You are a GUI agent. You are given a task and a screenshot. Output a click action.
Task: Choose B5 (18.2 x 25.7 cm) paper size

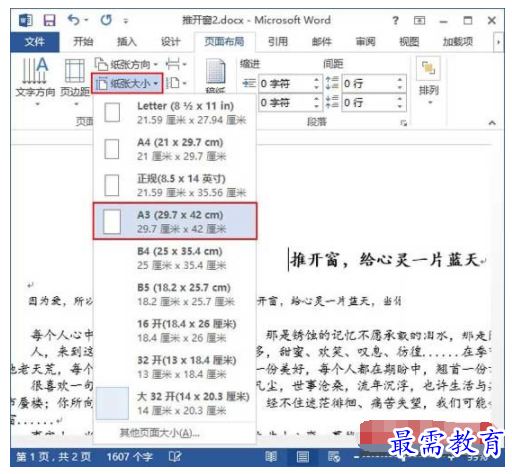(x=175, y=294)
